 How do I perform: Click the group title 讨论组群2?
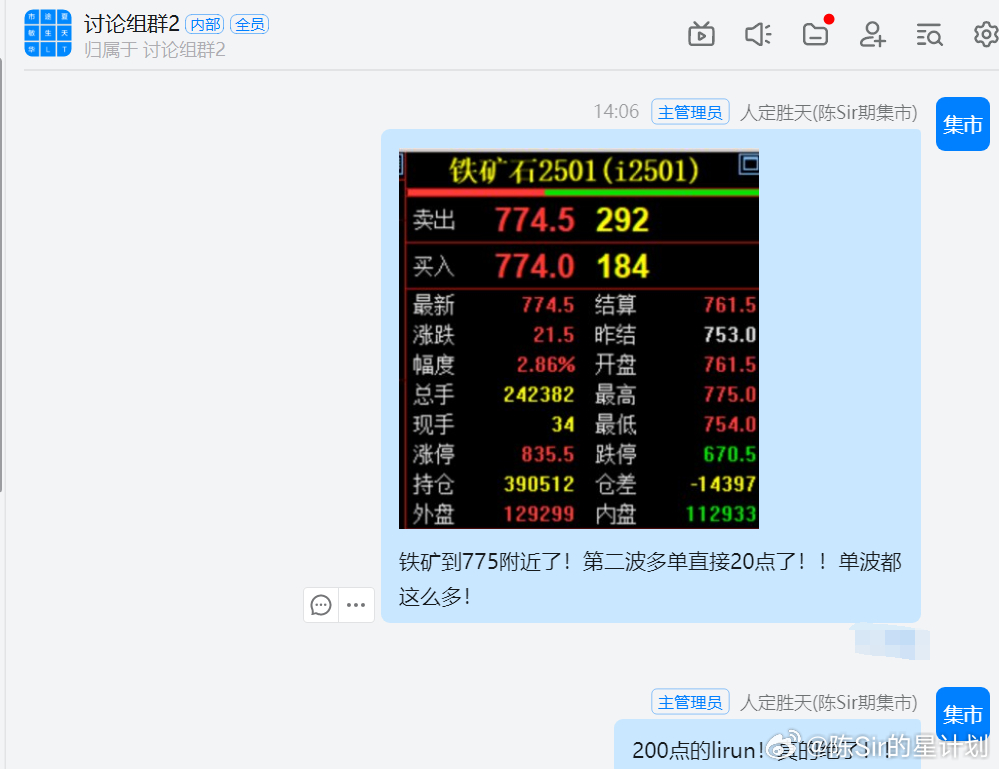coord(131,22)
